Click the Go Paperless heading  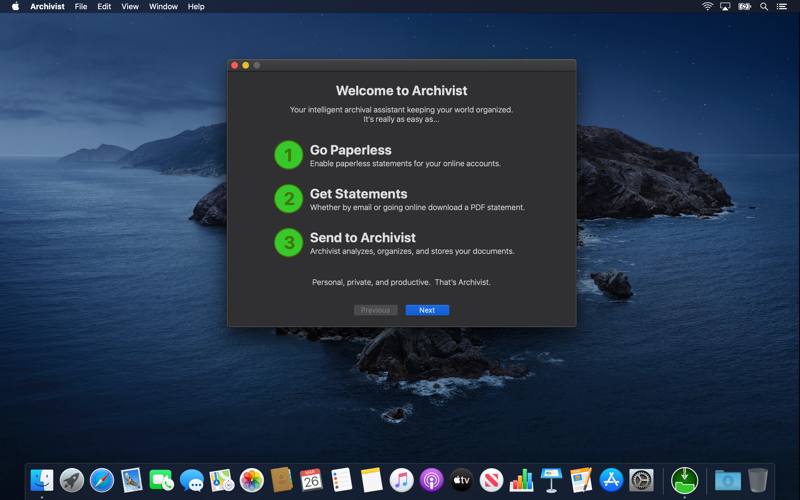click(351, 150)
